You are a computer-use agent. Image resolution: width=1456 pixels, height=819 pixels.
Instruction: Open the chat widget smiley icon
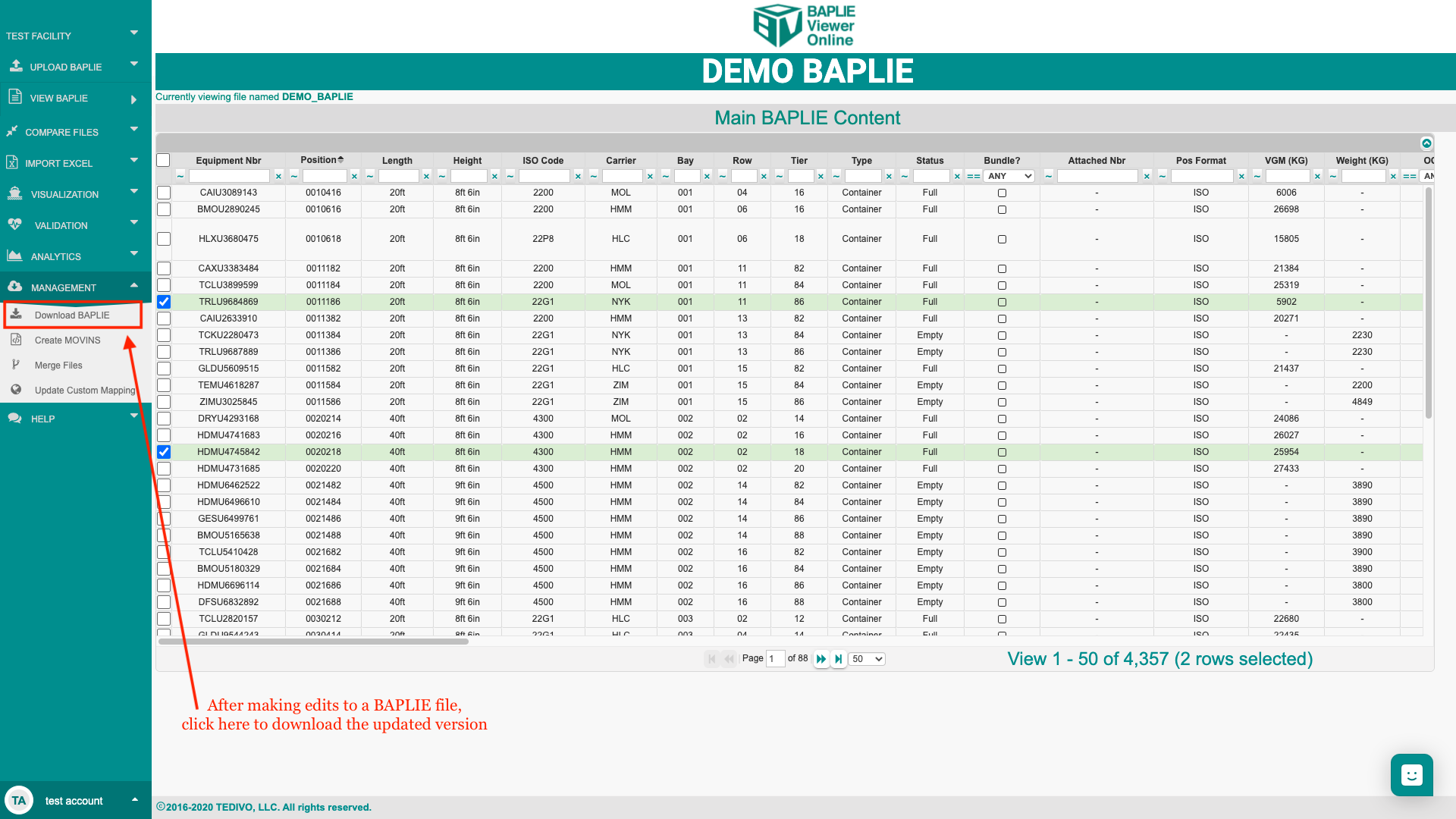click(x=1411, y=775)
